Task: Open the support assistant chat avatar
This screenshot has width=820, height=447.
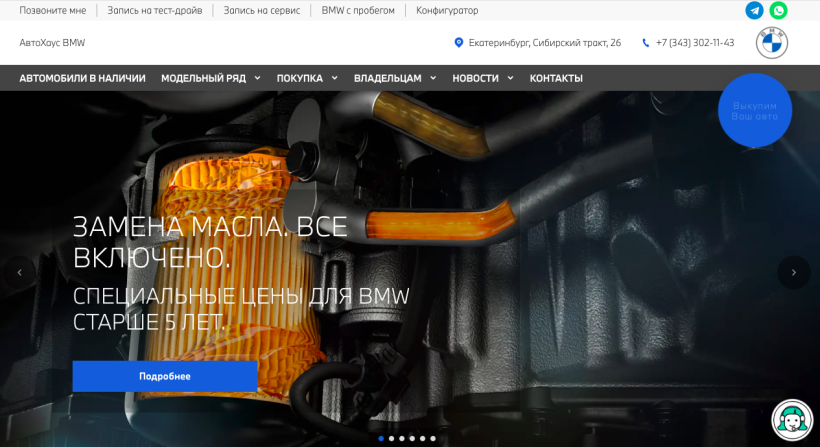Action: [x=792, y=419]
